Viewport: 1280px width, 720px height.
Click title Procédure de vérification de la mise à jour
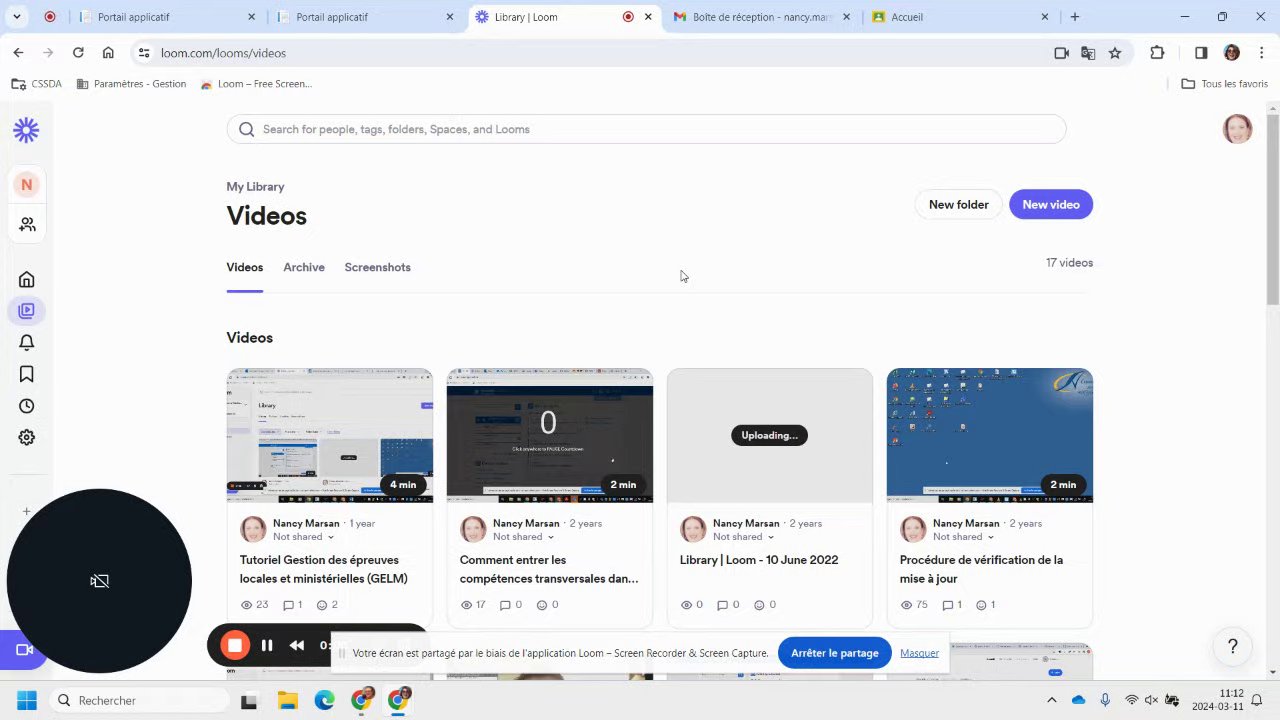click(x=981, y=569)
